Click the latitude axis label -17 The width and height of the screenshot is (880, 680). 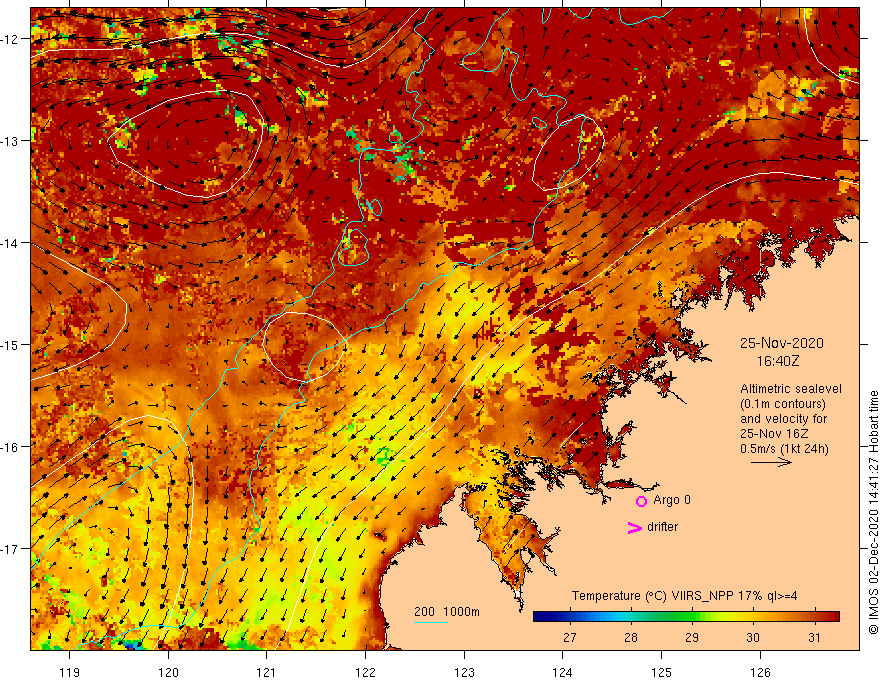pos(10,549)
